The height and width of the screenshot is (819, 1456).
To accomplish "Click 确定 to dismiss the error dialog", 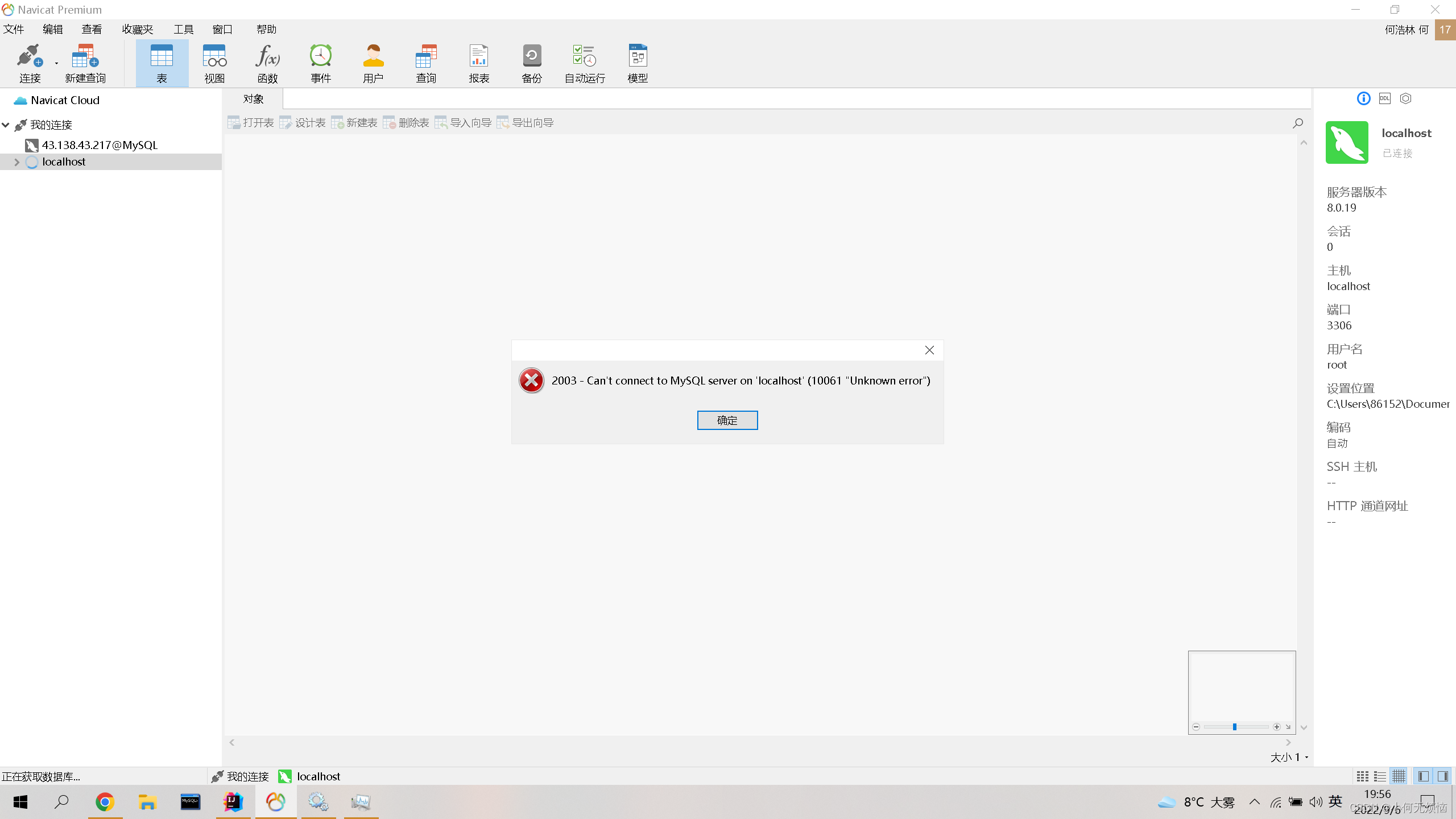I will coord(727,420).
